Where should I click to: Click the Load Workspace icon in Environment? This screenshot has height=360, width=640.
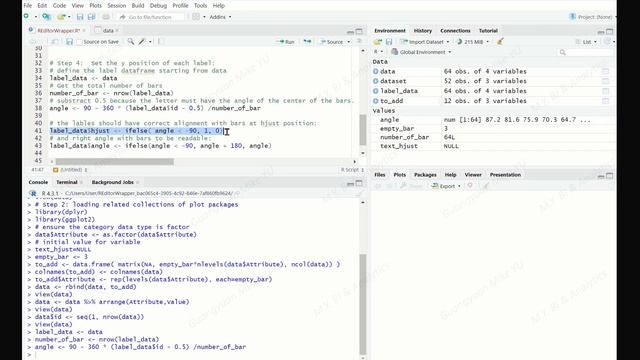pos(378,42)
